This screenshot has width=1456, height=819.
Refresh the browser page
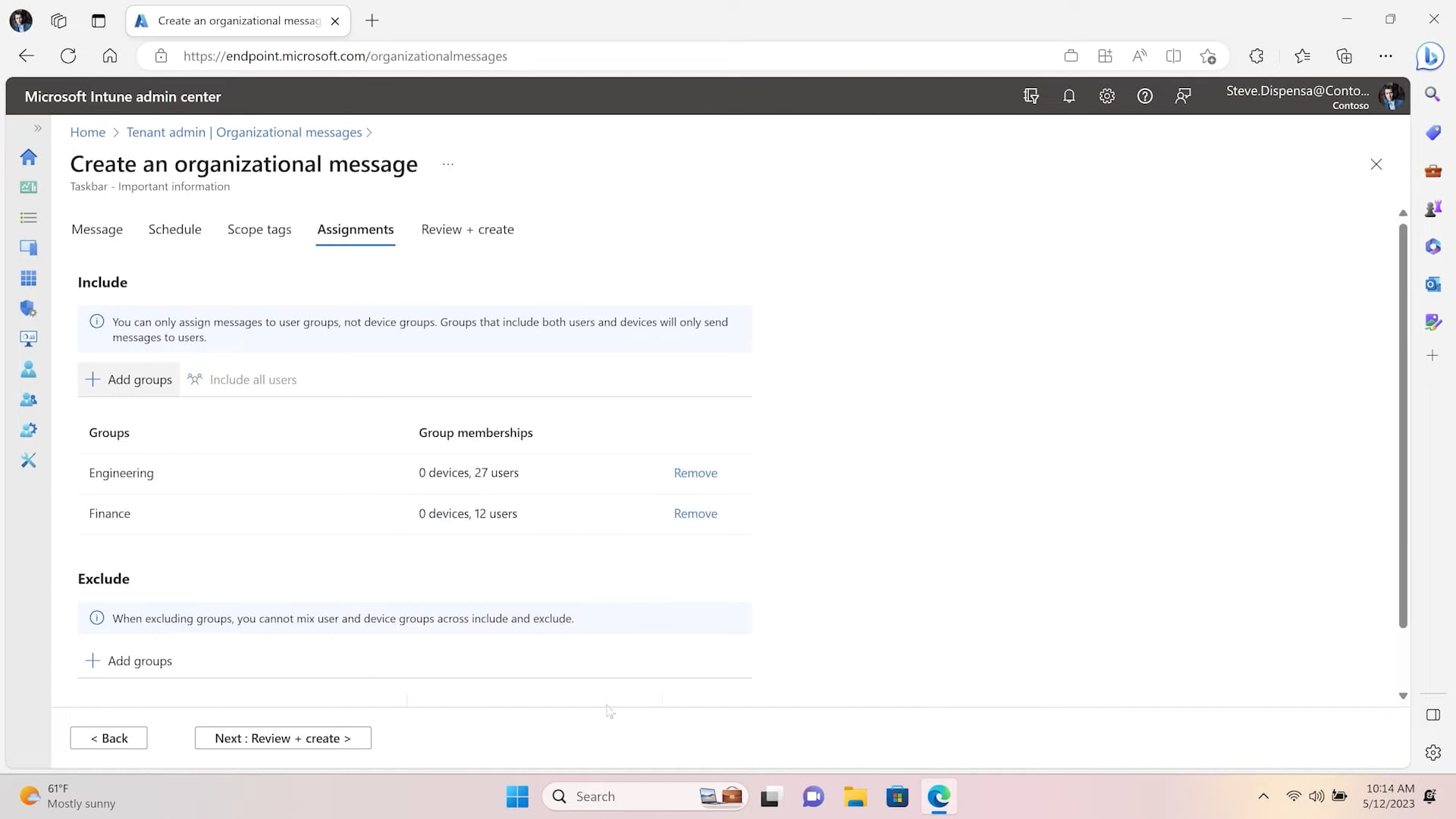coord(68,56)
